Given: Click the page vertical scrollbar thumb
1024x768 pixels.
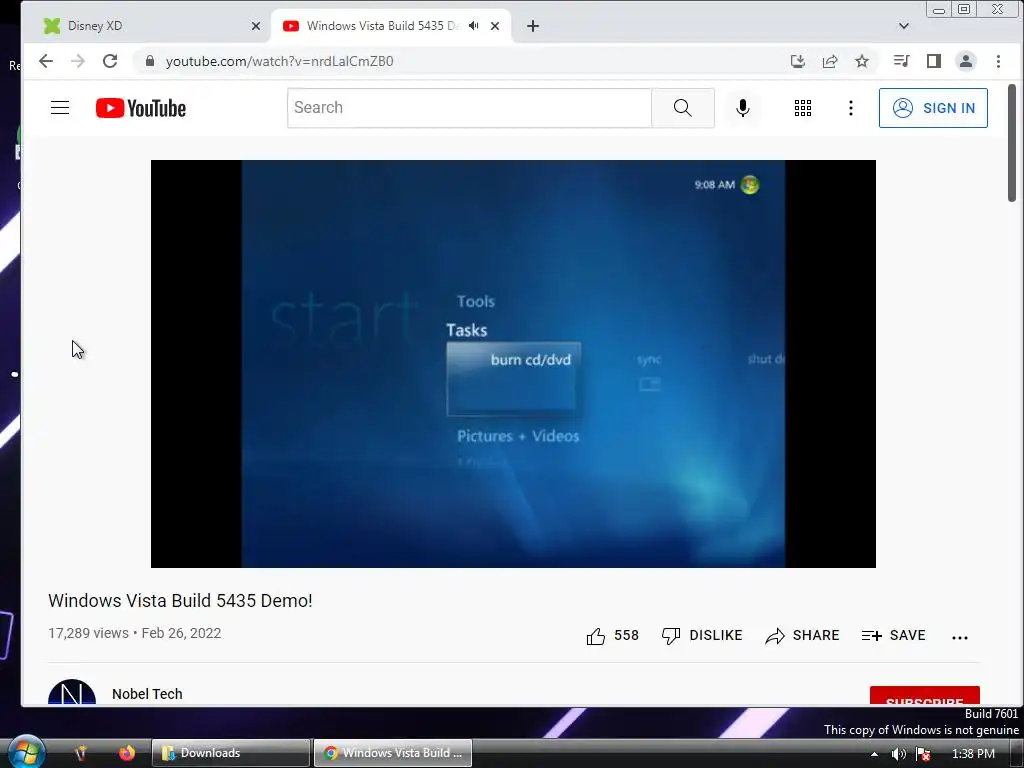Looking at the screenshot, I should (1012, 144).
